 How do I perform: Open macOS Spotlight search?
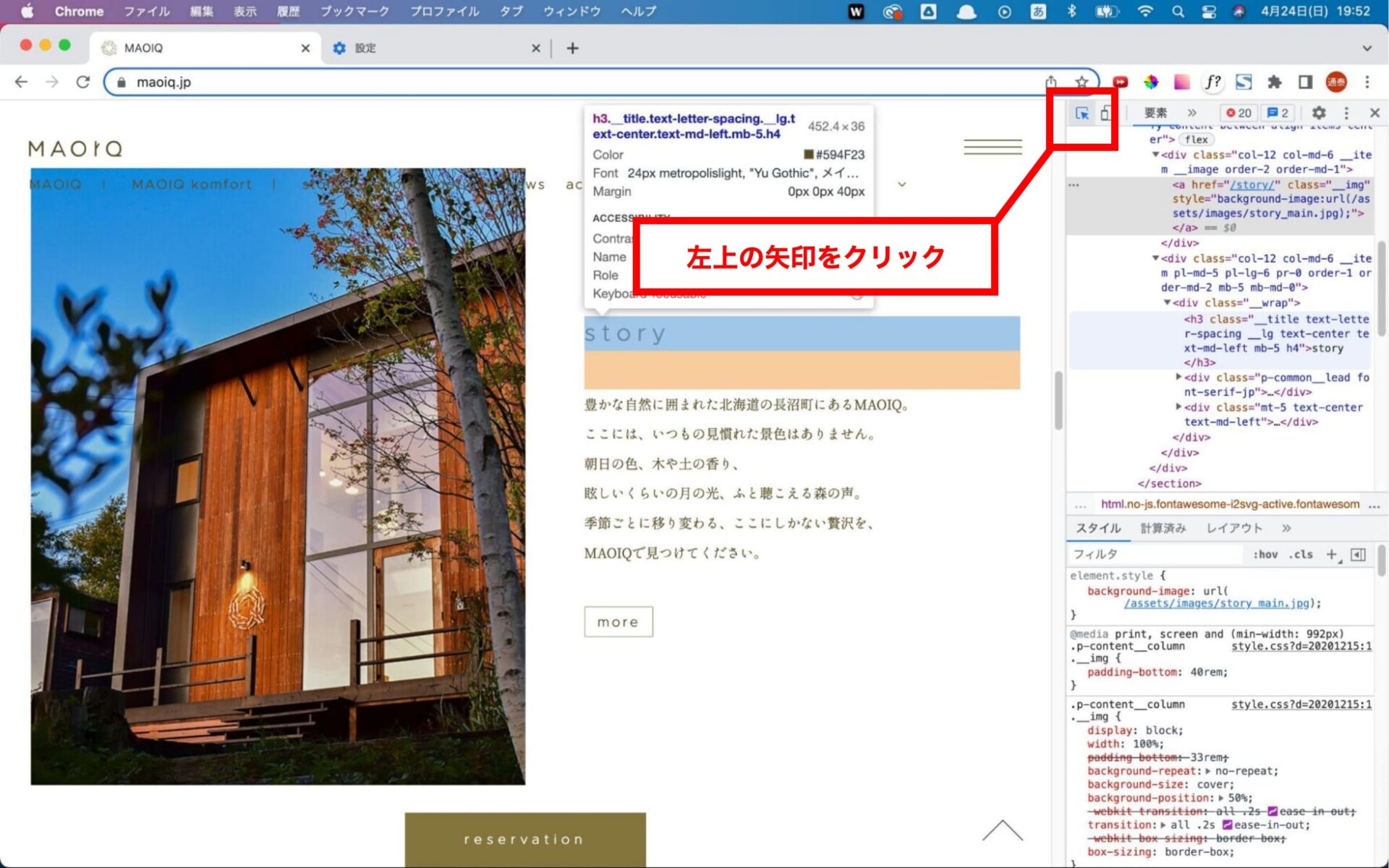click(1178, 11)
